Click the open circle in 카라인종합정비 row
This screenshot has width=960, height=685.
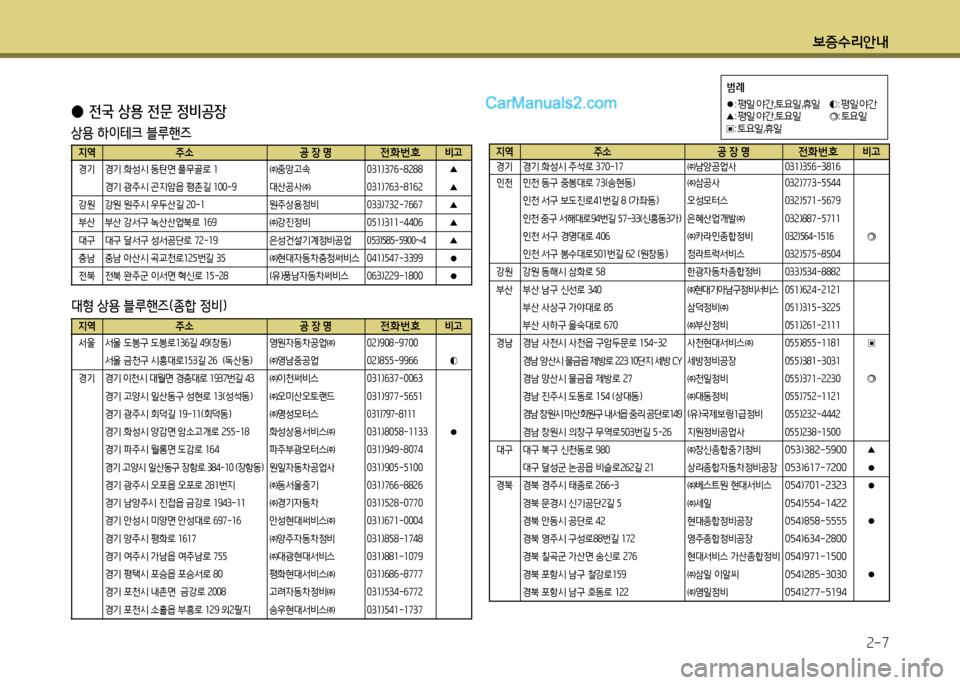click(x=872, y=236)
